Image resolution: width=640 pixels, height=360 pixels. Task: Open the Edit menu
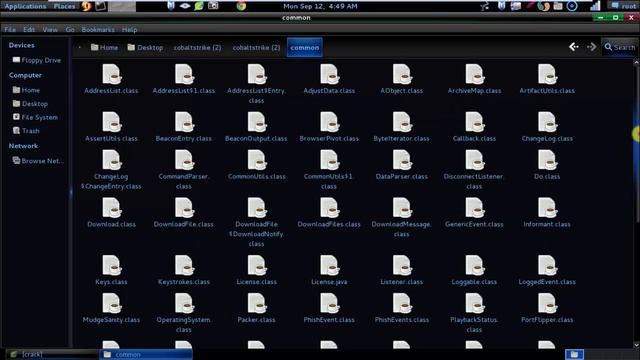pyautogui.click(x=29, y=29)
